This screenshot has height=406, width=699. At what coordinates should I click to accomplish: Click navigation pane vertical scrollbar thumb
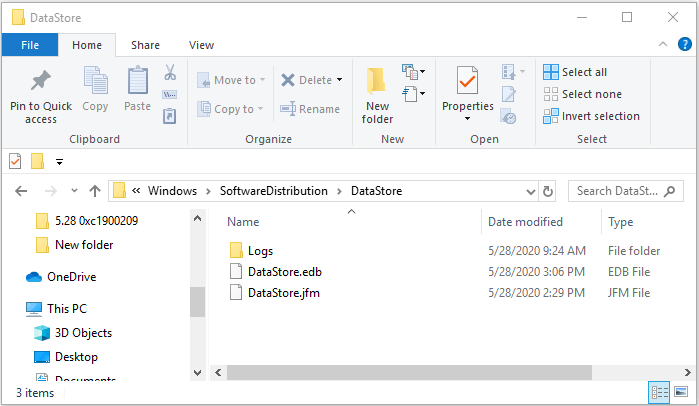click(x=197, y=302)
